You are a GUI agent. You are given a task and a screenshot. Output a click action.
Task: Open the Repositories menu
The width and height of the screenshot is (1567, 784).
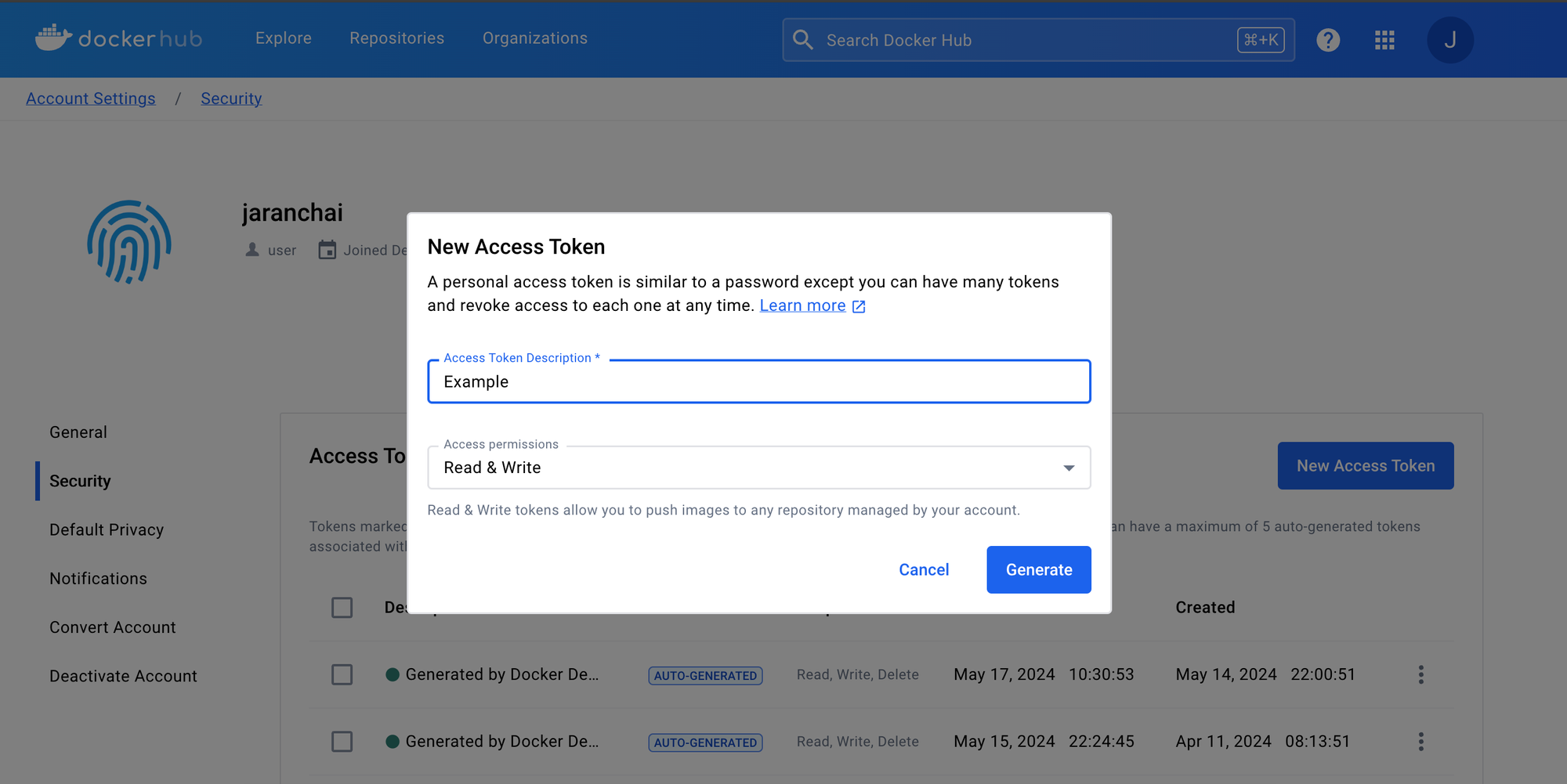[396, 38]
